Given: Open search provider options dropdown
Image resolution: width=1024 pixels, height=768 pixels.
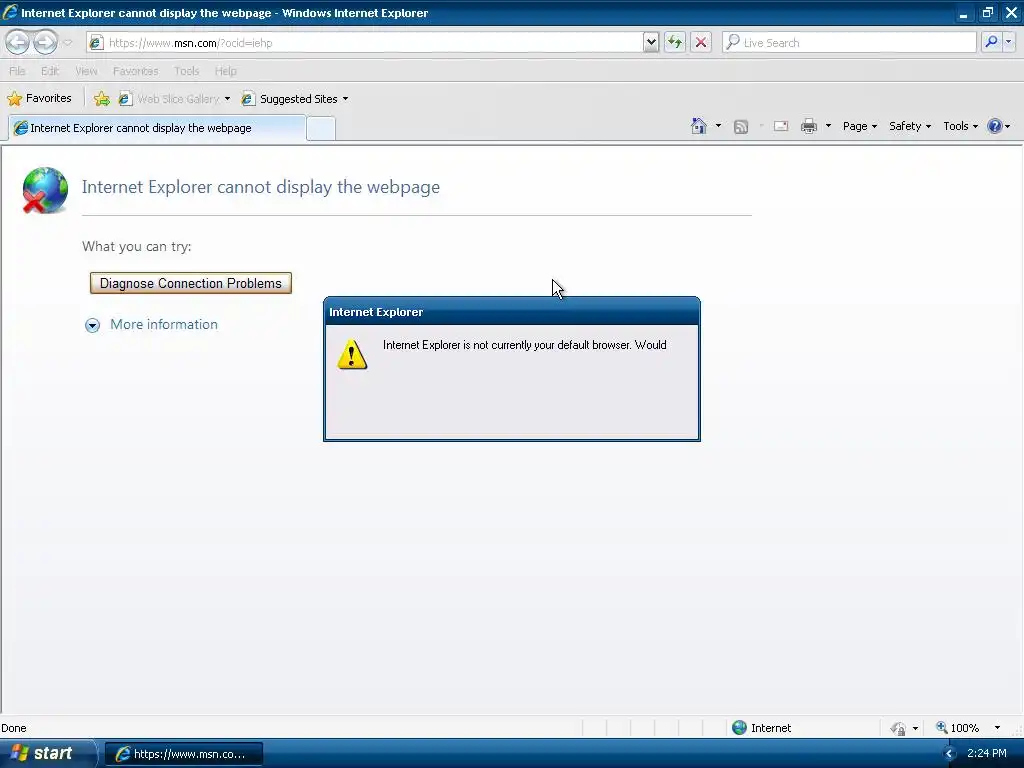Looking at the screenshot, I should click(1009, 42).
